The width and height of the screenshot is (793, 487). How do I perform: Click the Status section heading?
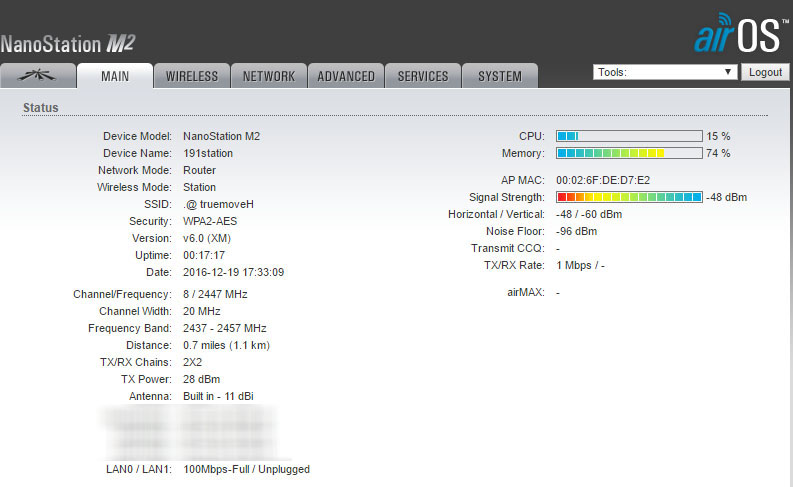[x=40, y=108]
